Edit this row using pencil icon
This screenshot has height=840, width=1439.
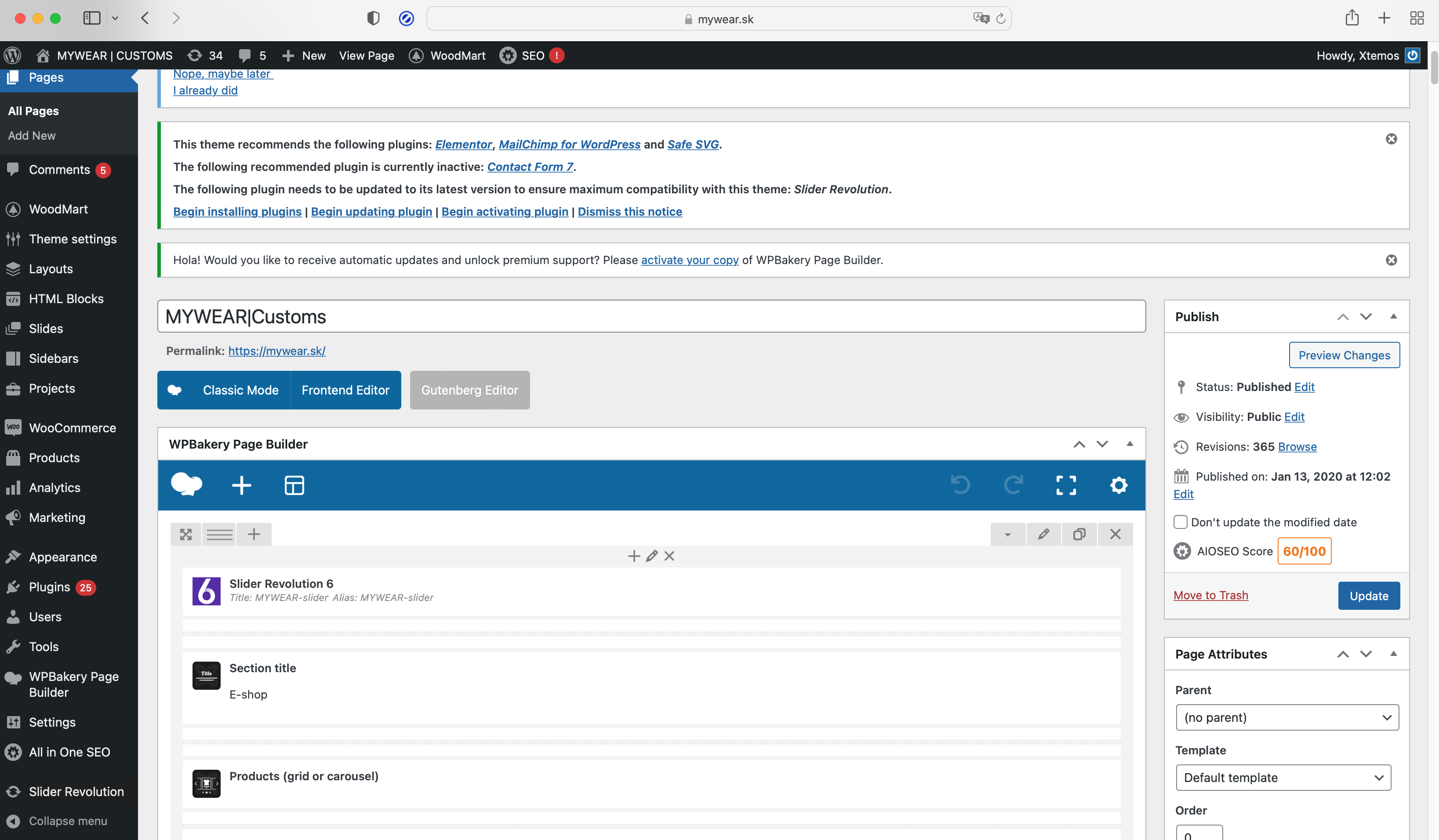(1043, 534)
